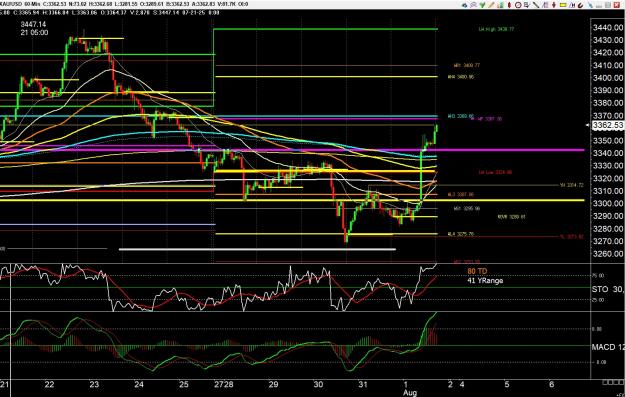Click the vertical lines tool icon
Viewport: 625px width, 397px height.
click(x=545, y=5)
